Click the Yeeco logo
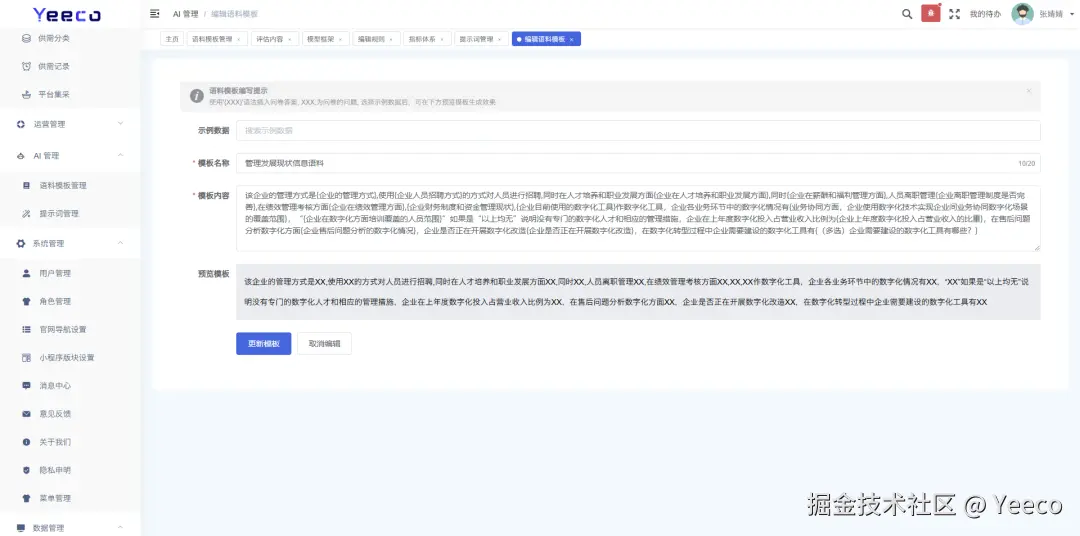This screenshot has height=536, width=1080. [67, 14]
